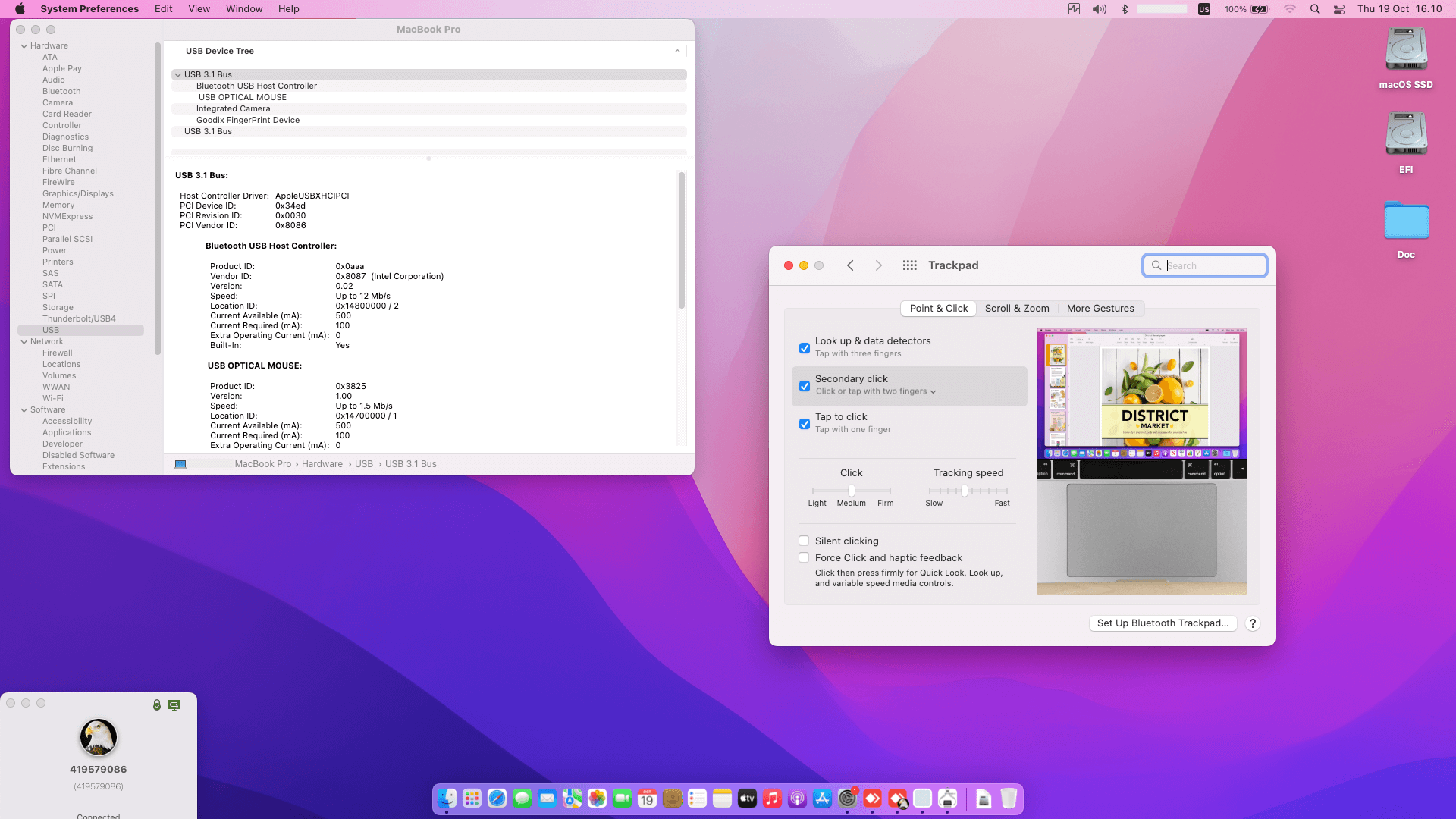
Task: Open Spotlight search in the menu bar
Action: (1315, 9)
